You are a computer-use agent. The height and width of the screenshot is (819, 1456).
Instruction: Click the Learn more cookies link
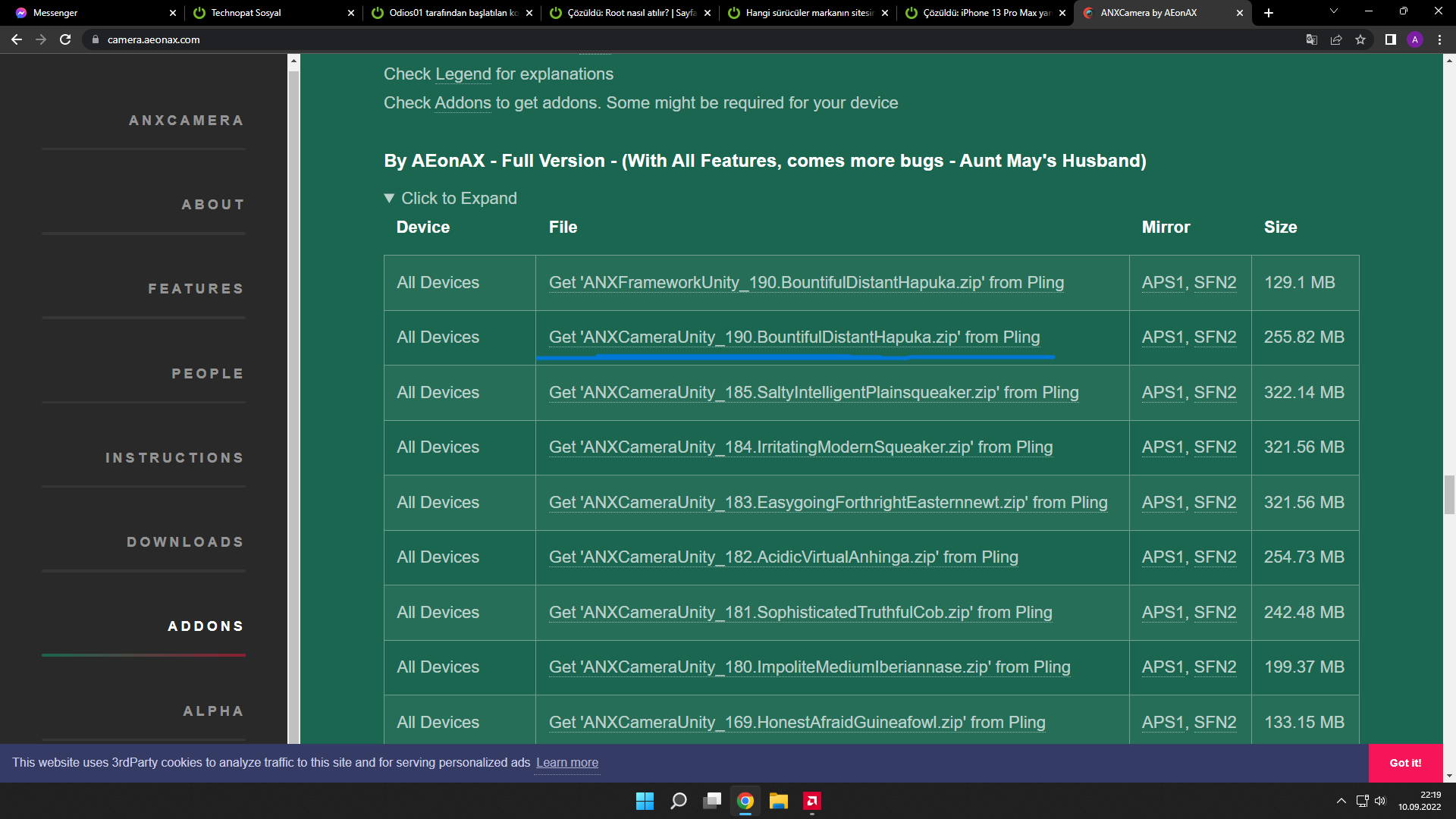click(x=566, y=763)
